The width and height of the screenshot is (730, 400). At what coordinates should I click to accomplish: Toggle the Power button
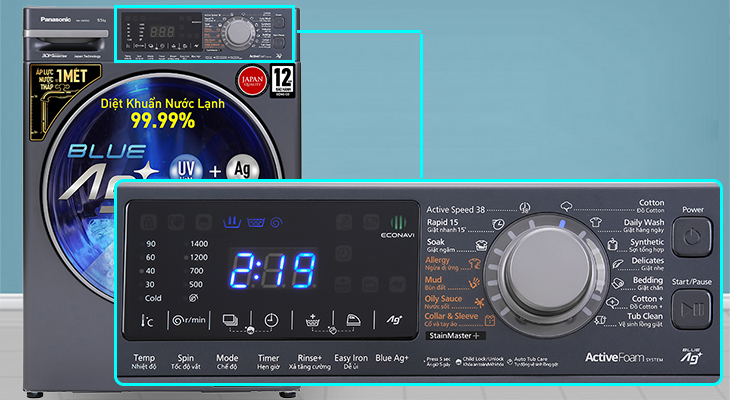coord(692,237)
